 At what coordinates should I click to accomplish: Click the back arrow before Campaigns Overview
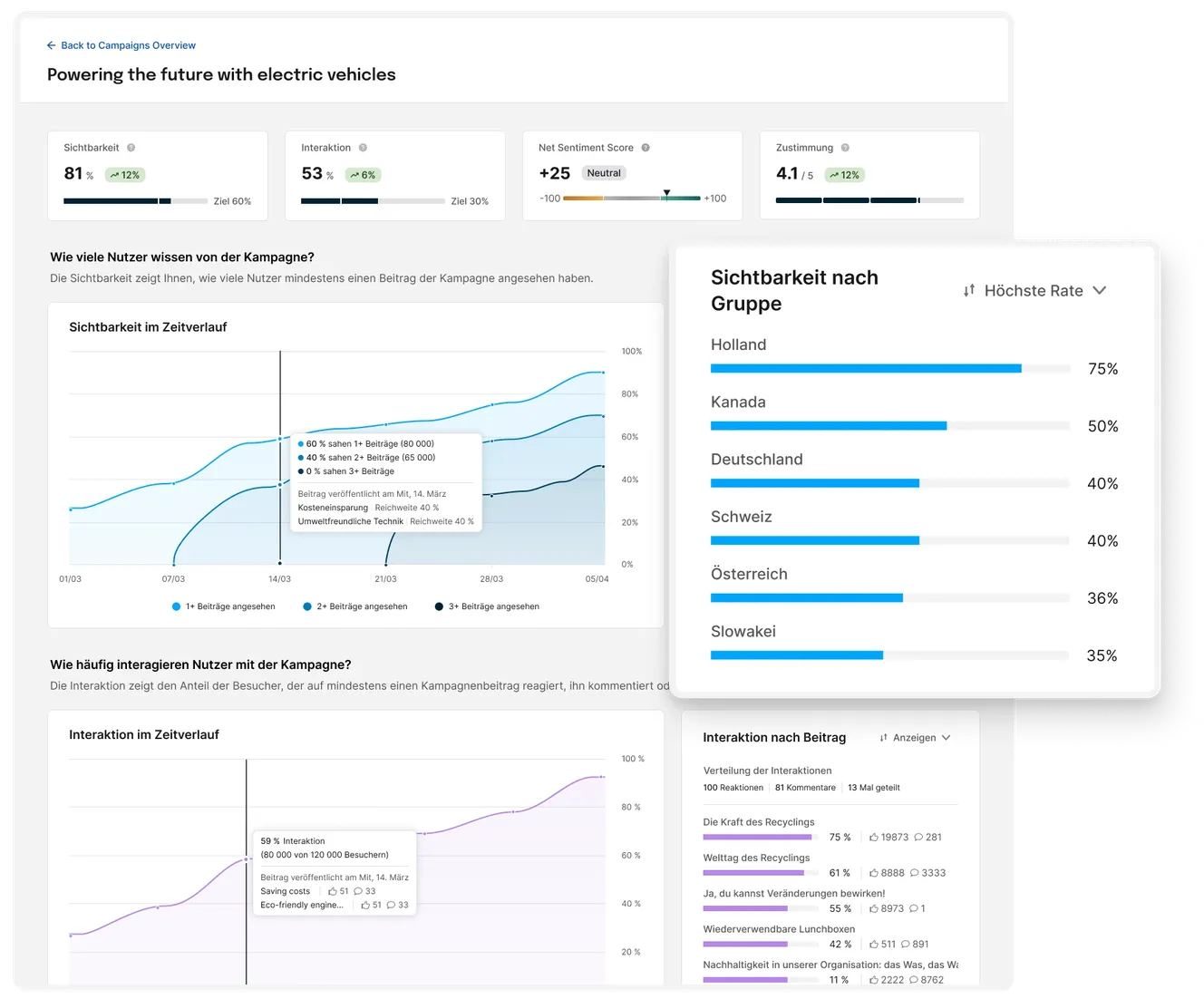coord(50,45)
